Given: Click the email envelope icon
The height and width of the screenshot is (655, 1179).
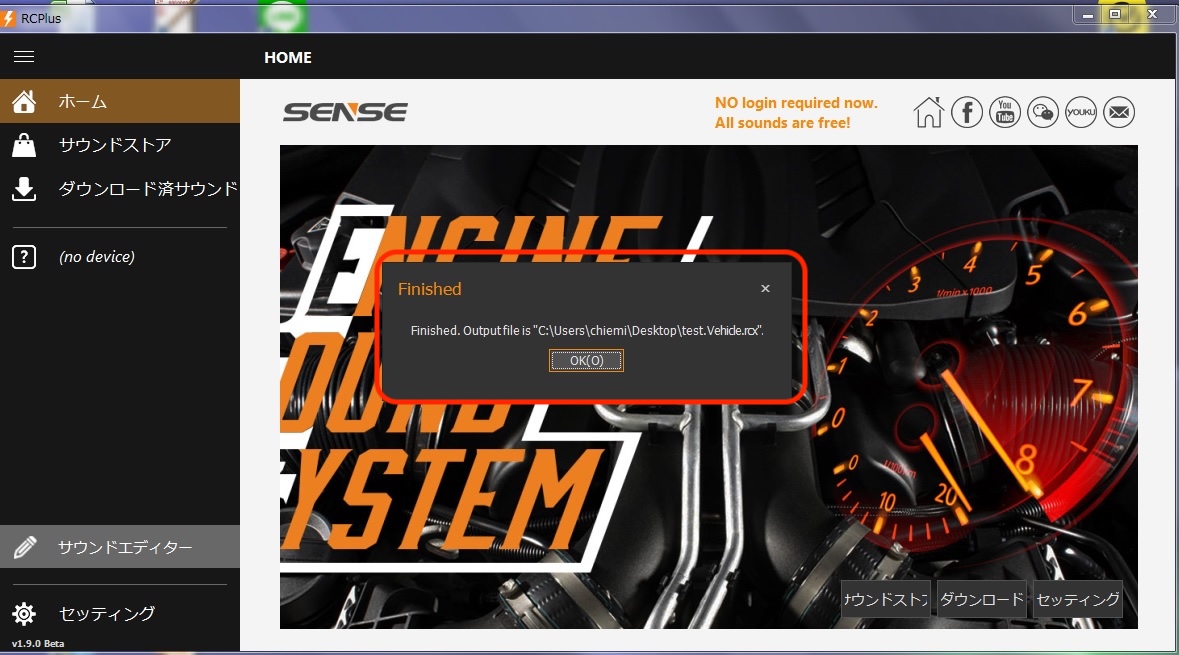Looking at the screenshot, I should click(x=1119, y=113).
